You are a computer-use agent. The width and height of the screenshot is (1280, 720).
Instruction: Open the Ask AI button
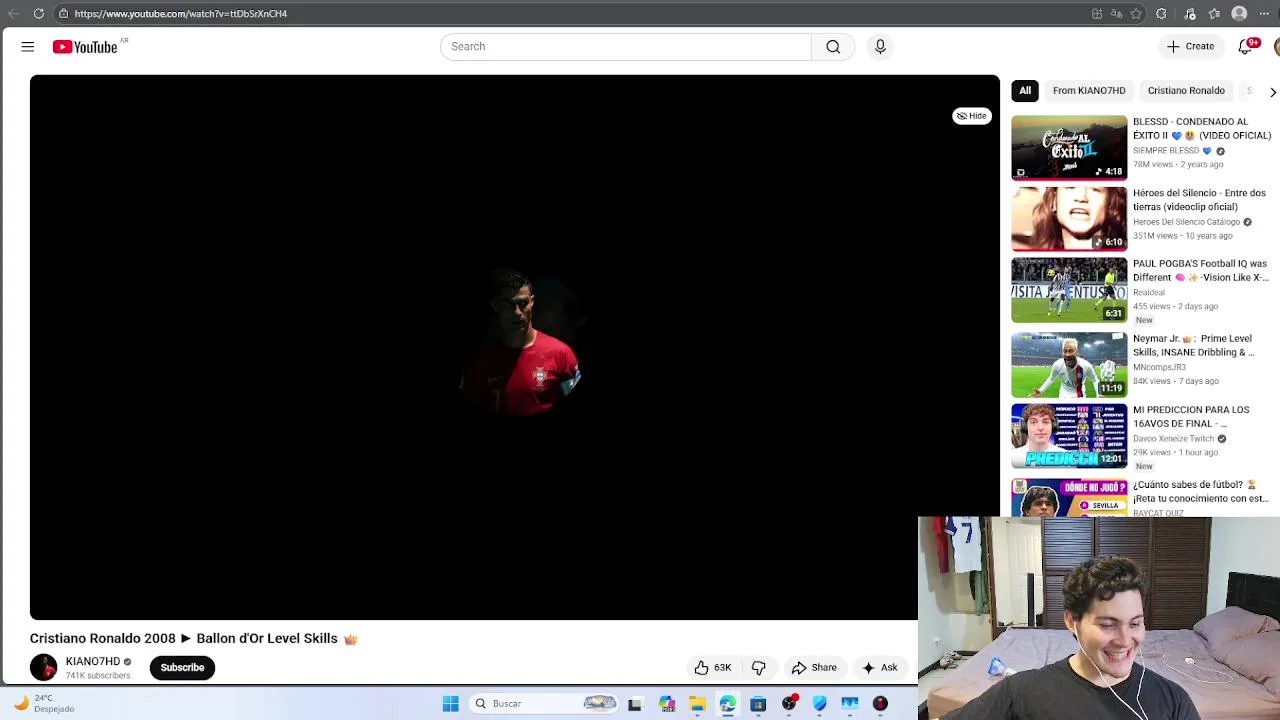(880, 668)
